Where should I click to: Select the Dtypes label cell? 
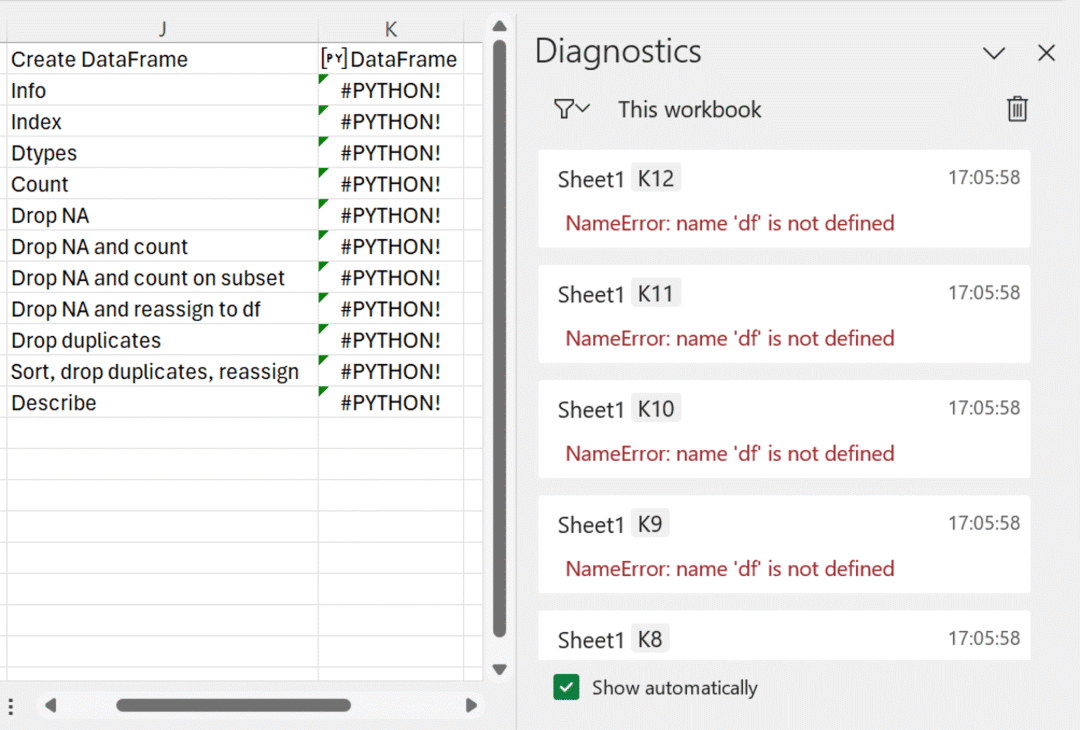tap(163, 153)
